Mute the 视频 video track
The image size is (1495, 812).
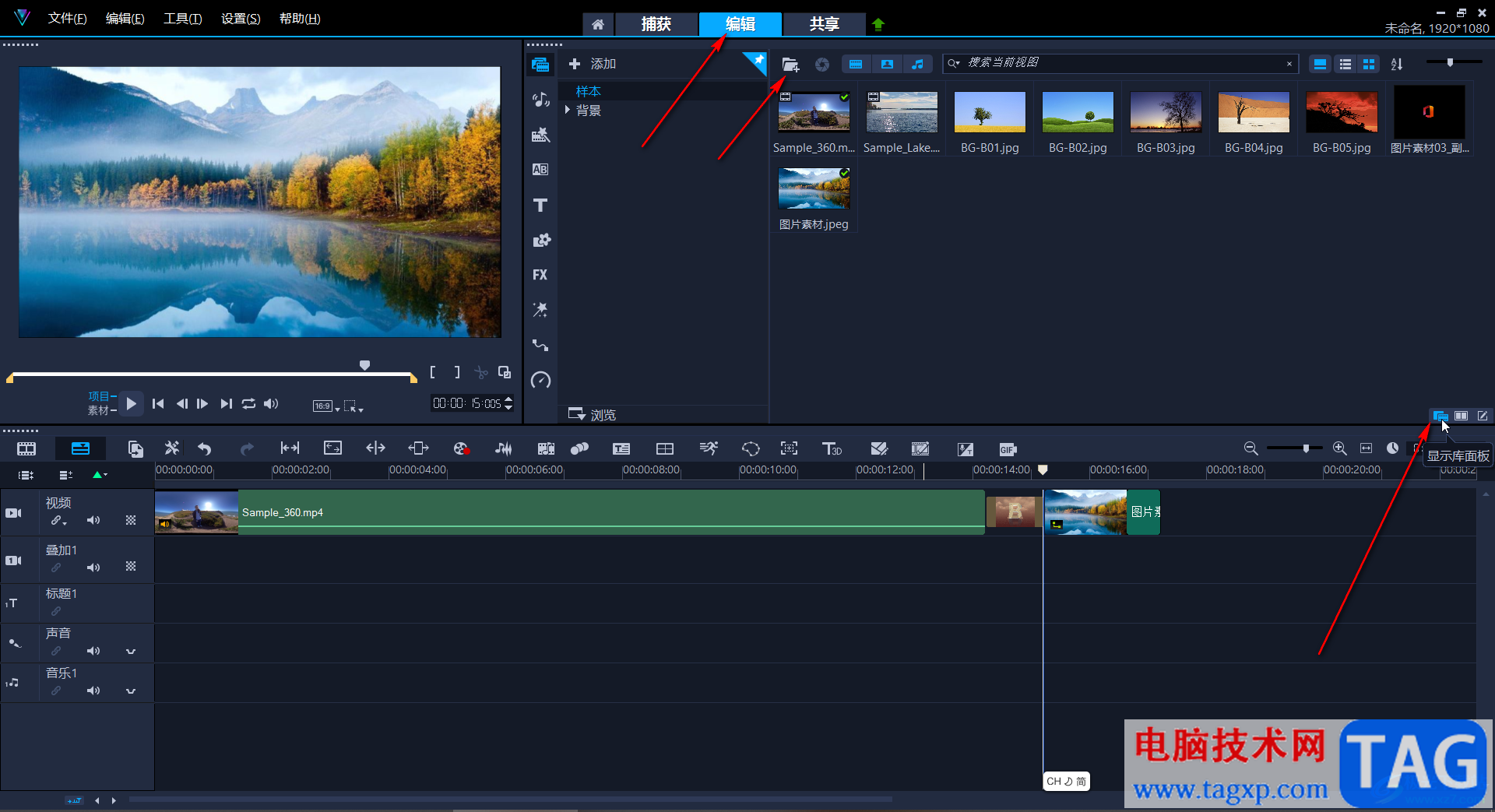coord(93,520)
